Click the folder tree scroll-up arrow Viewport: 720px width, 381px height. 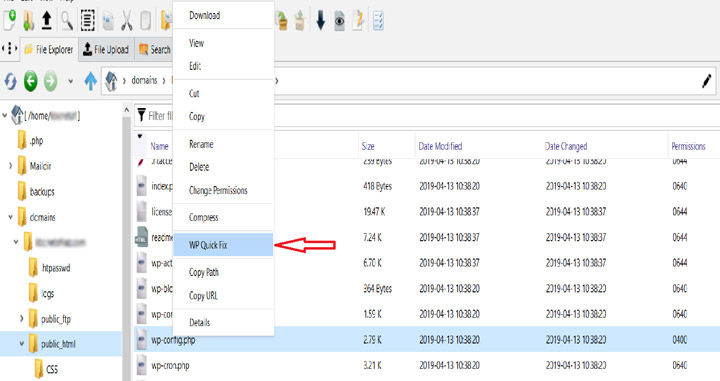point(126,110)
